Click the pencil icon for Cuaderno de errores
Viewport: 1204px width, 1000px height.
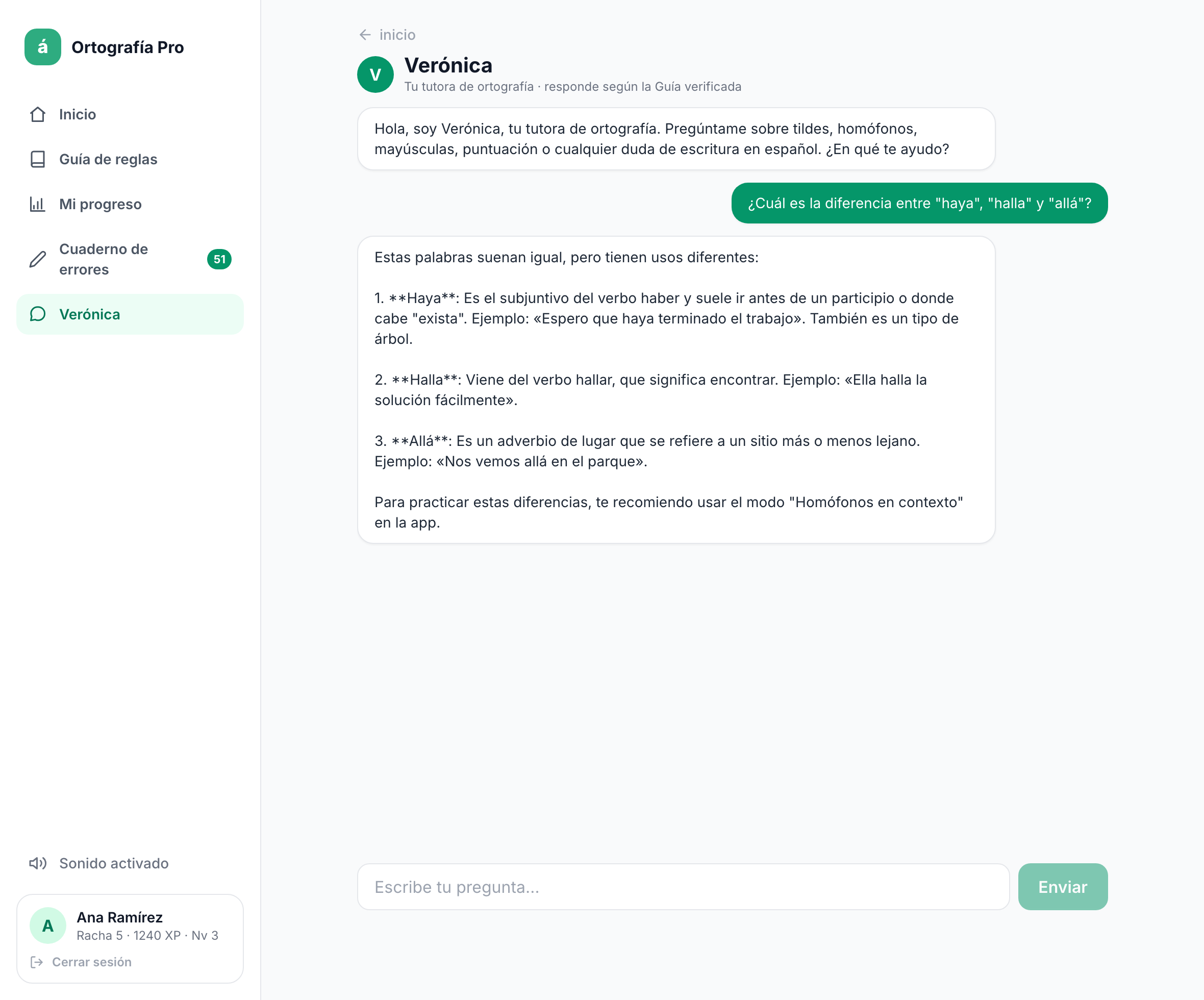click(x=38, y=259)
